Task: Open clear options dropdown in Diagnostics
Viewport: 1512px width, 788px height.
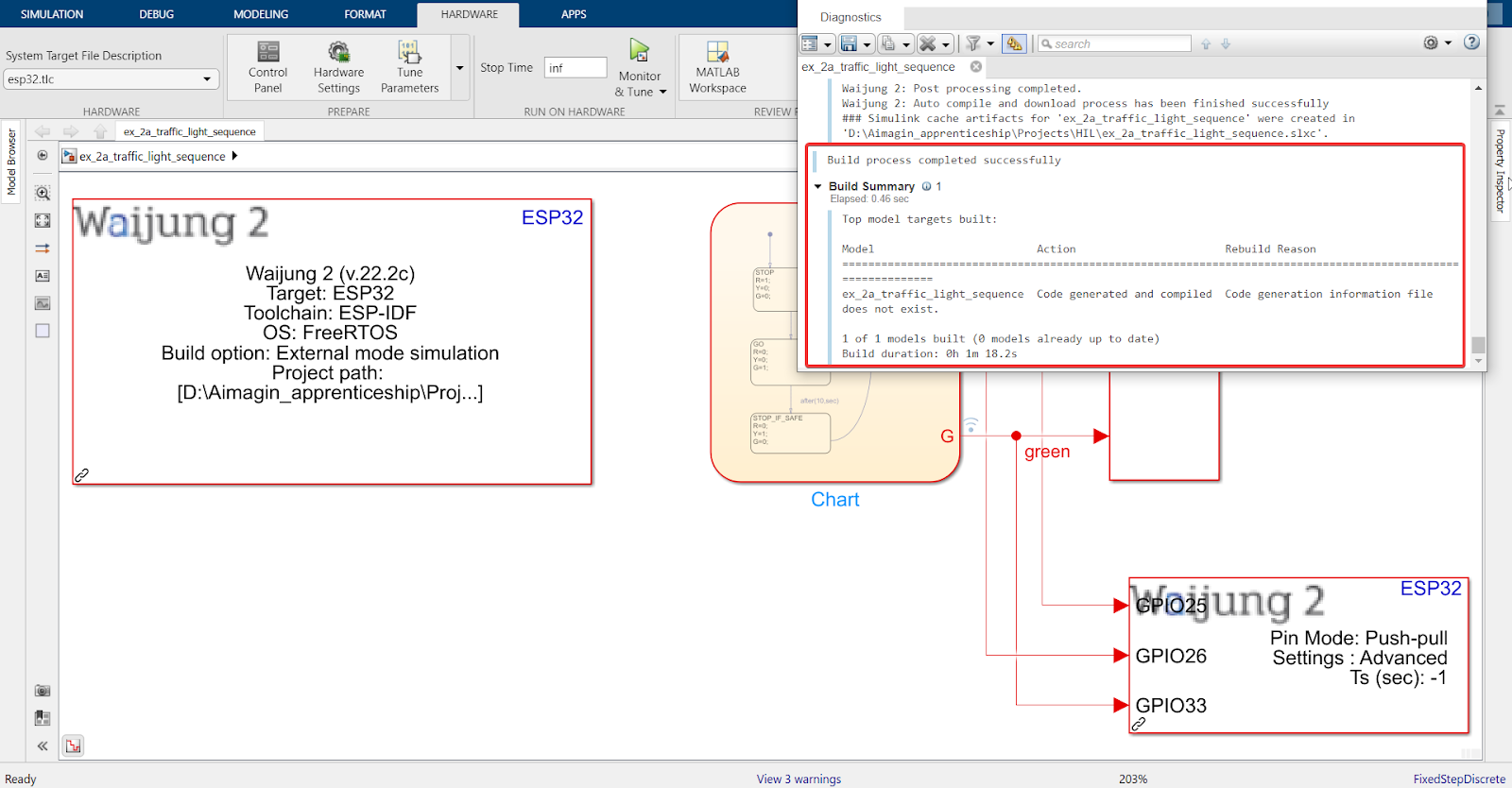Action: click(x=945, y=44)
